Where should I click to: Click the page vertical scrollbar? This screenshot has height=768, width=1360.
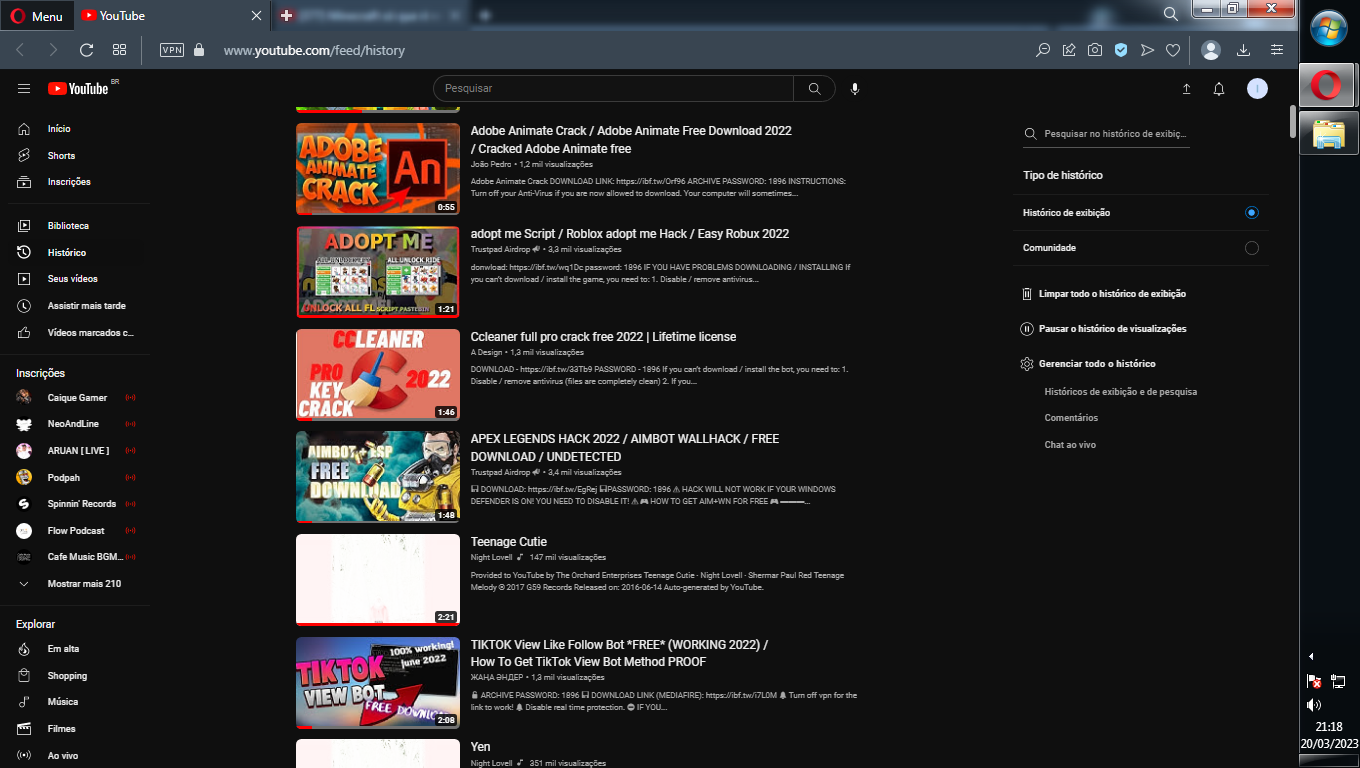tap(1293, 120)
